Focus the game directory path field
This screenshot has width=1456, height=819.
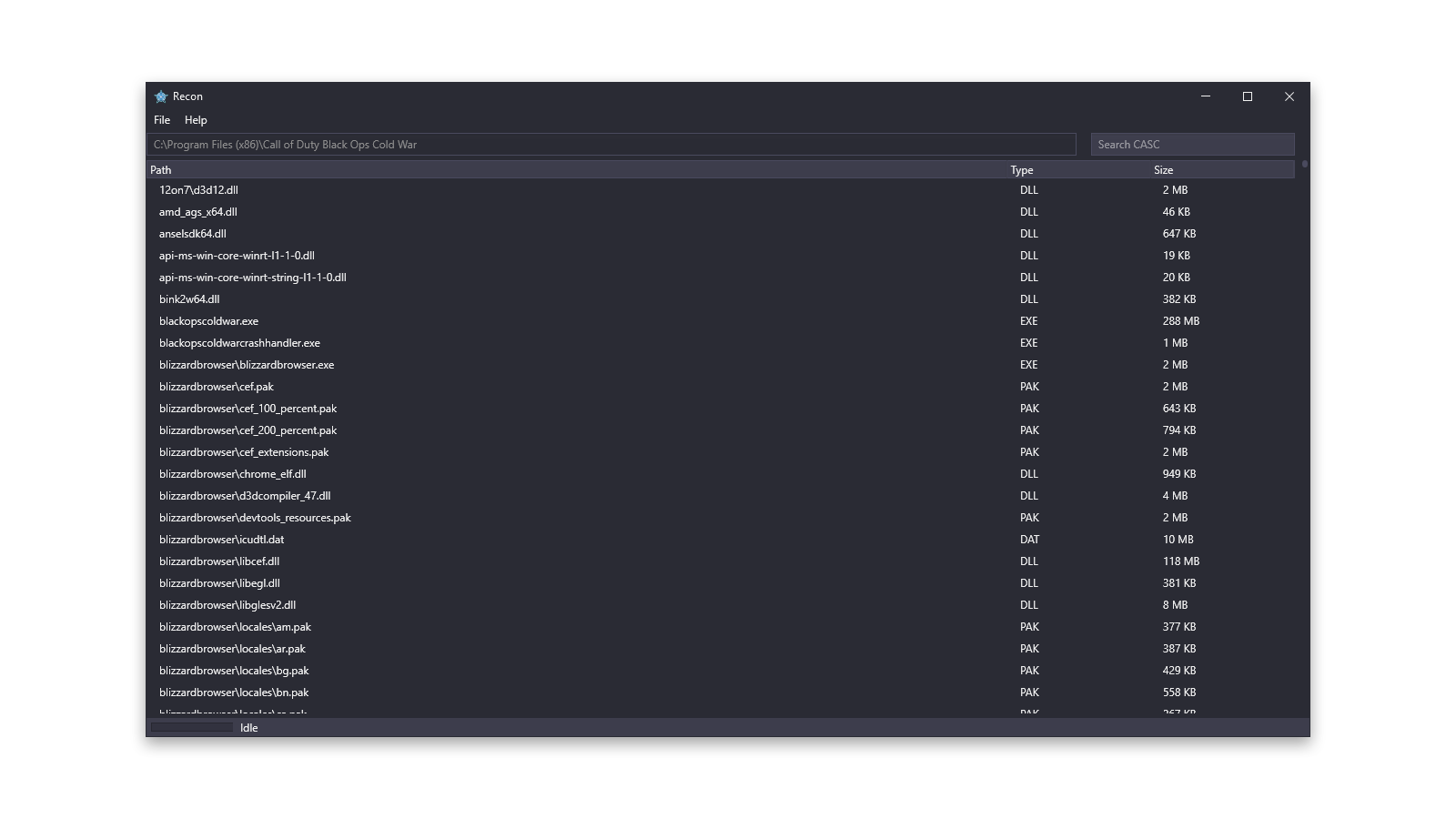point(612,145)
